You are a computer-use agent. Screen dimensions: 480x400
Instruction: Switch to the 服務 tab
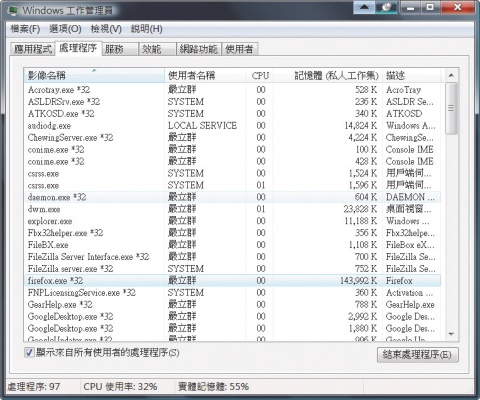120,49
